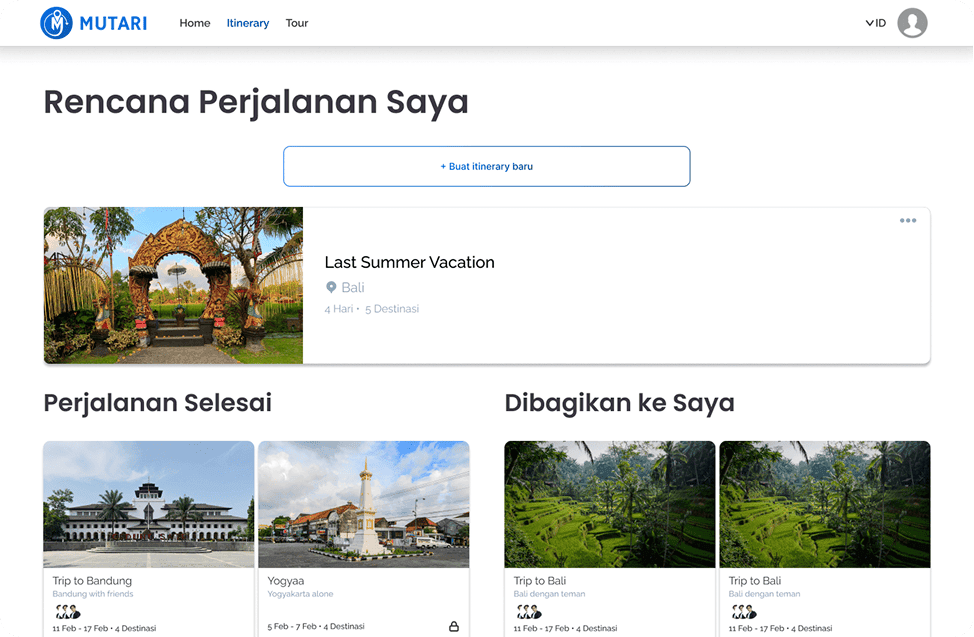
Task: Switch to the Itinerary tab
Action: 247,23
